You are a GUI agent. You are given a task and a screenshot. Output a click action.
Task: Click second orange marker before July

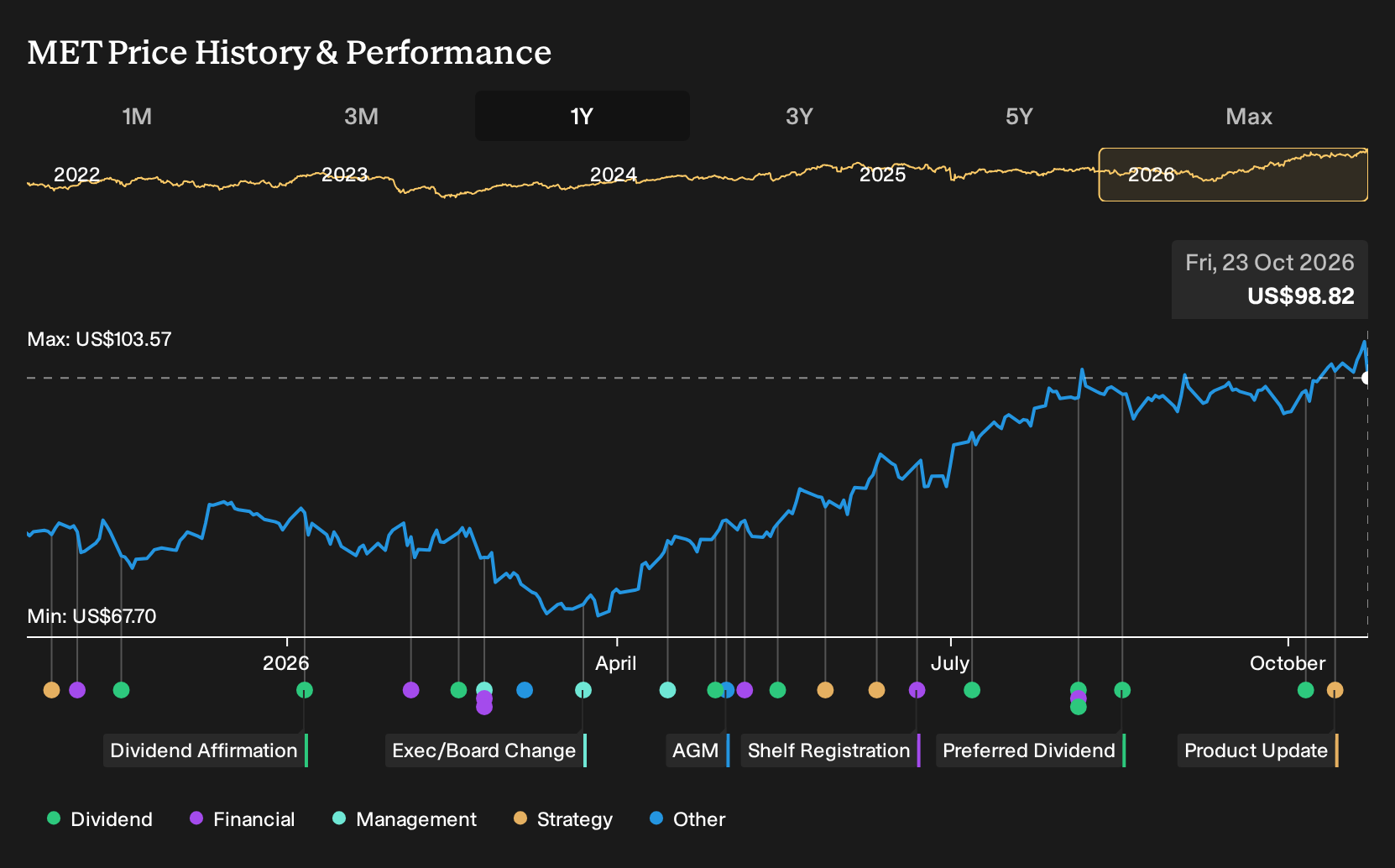point(876,690)
